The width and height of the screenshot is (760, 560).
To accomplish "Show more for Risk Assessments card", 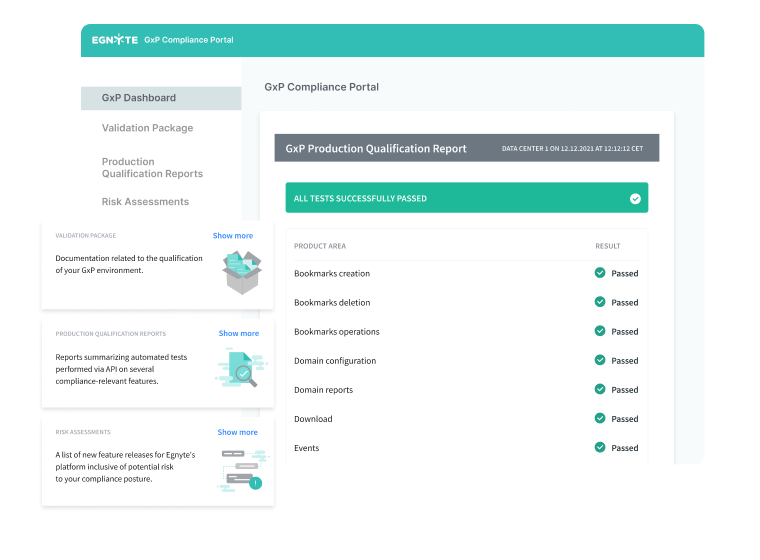I will pyautogui.click(x=237, y=433).
